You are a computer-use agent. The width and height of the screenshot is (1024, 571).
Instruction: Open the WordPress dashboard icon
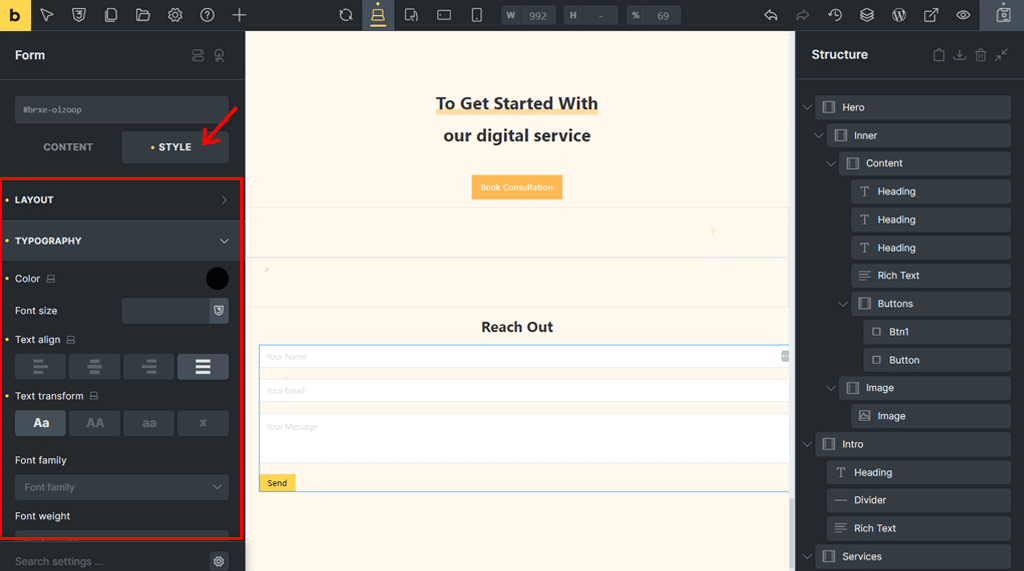(899, 15)
